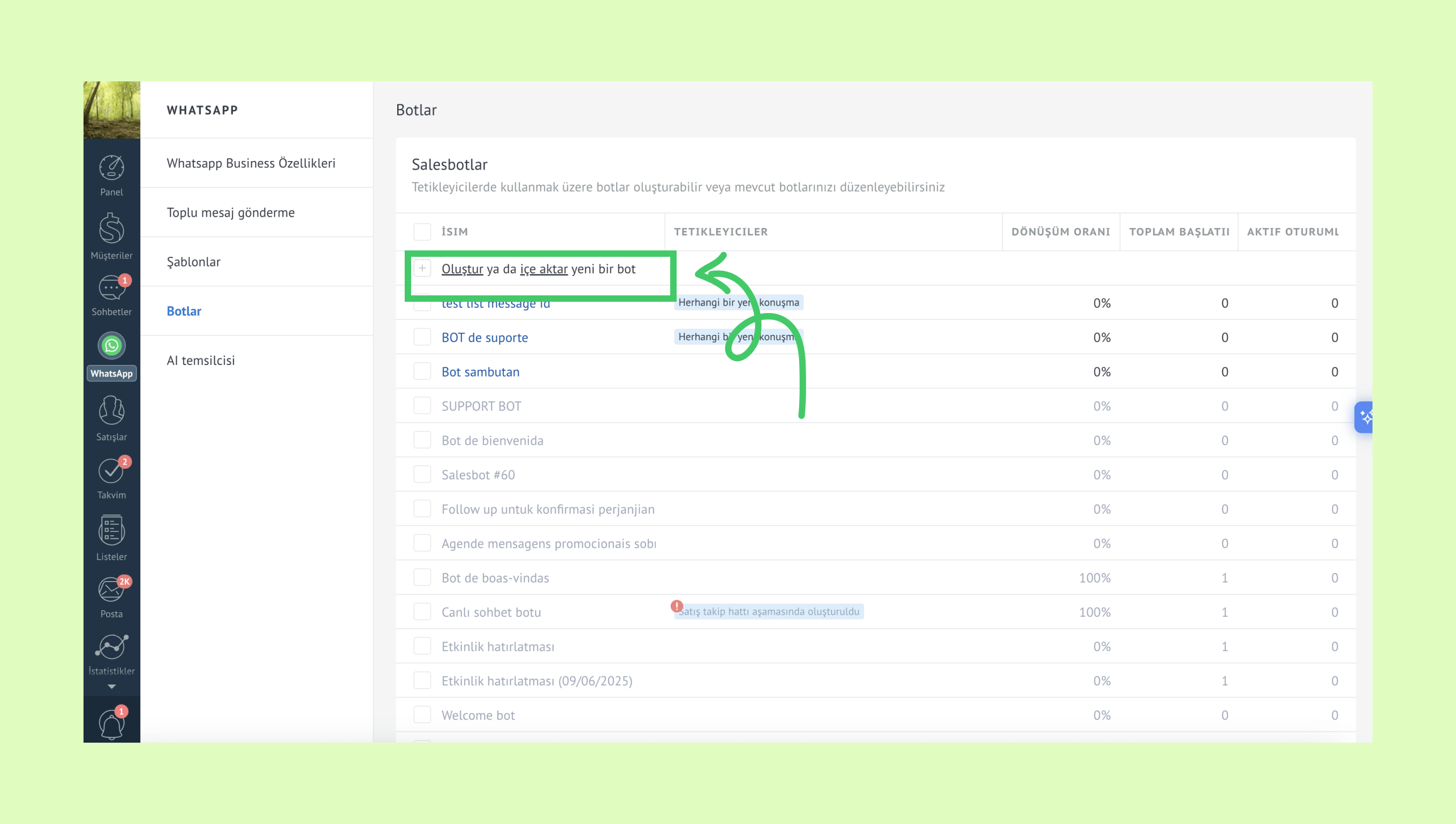Click the Oluştur link
Viewport: 1456px width, 824px height.
point(462,269)
